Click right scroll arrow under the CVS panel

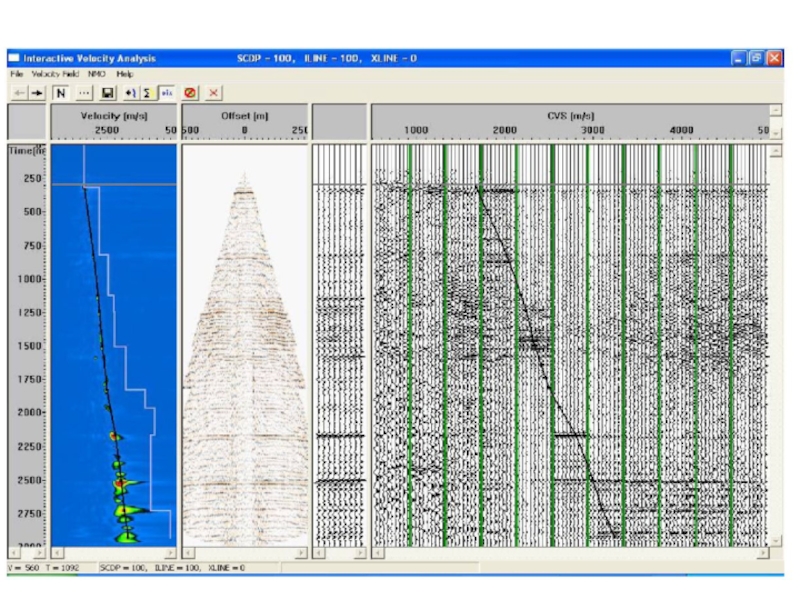tap(762, 552)
